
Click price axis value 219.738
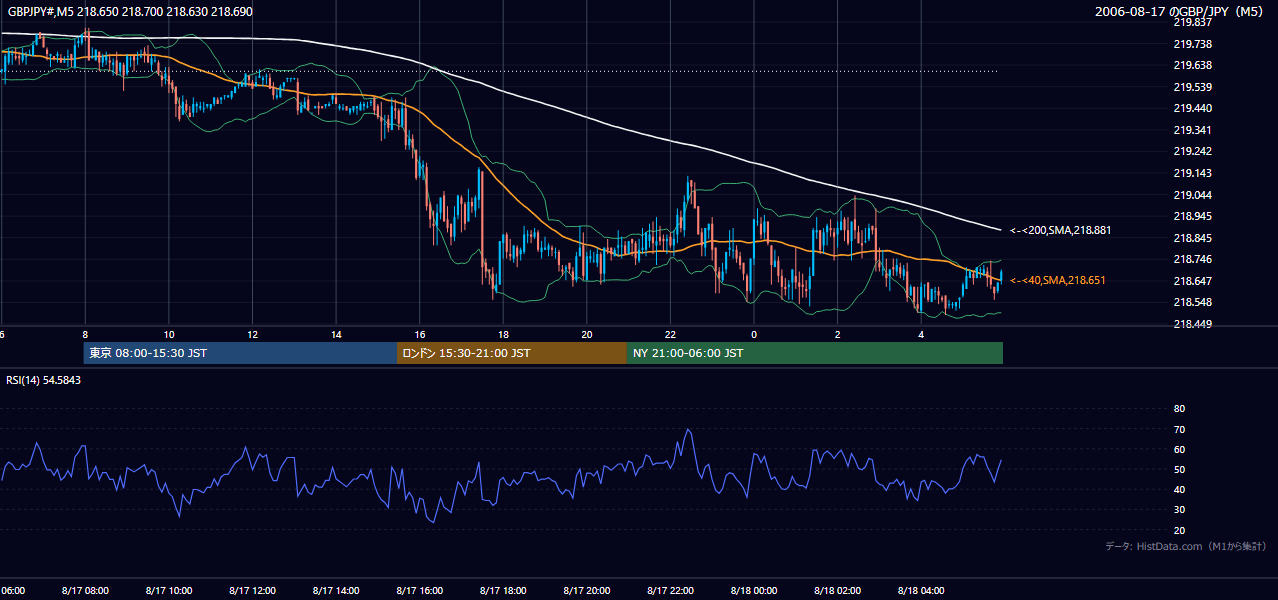point(1192,44)
